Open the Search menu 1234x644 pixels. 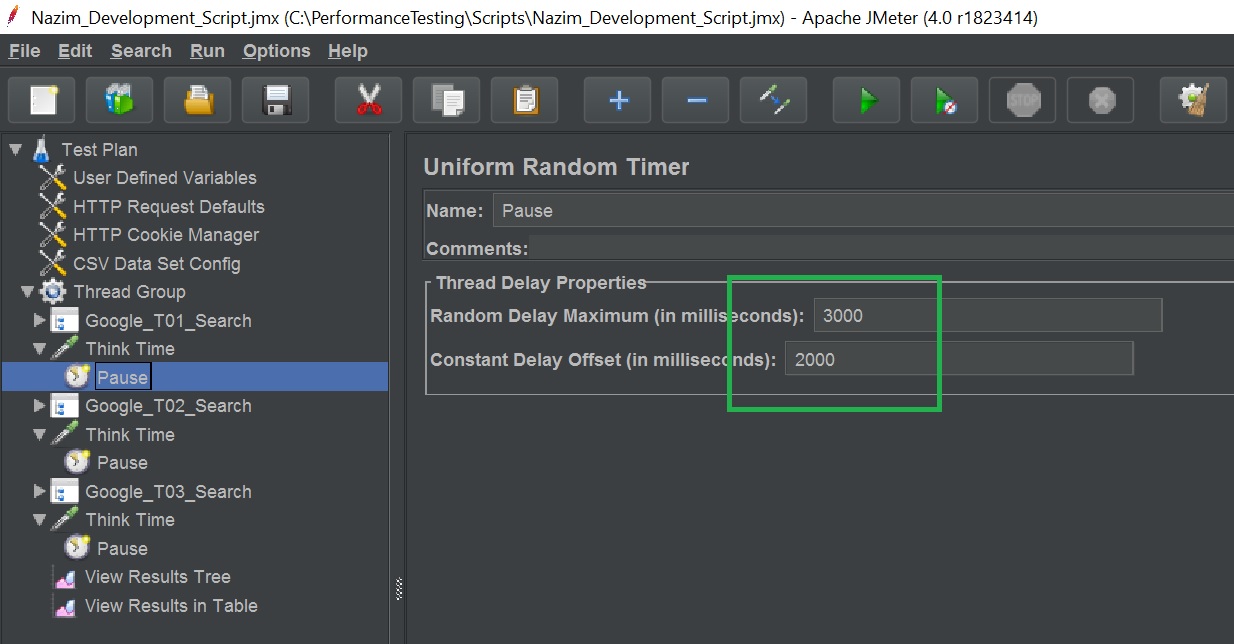[141, 51]
